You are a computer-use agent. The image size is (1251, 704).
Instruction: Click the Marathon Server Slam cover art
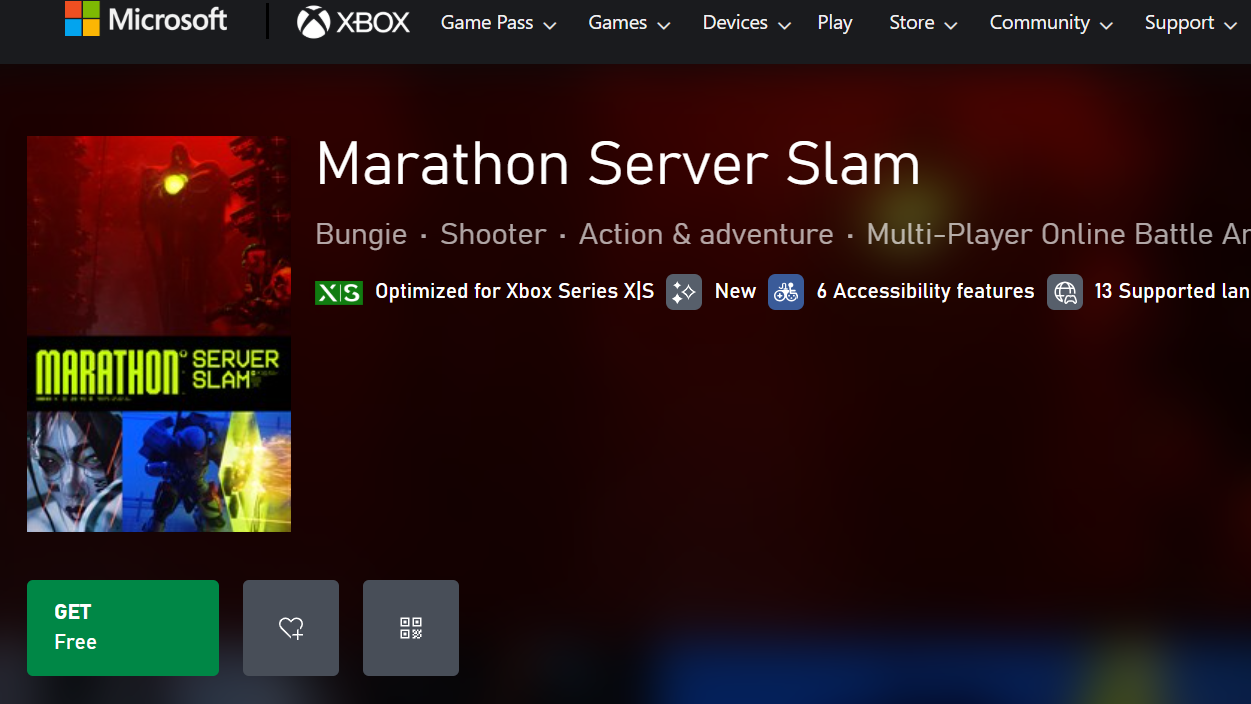click(x=159, y=334)
